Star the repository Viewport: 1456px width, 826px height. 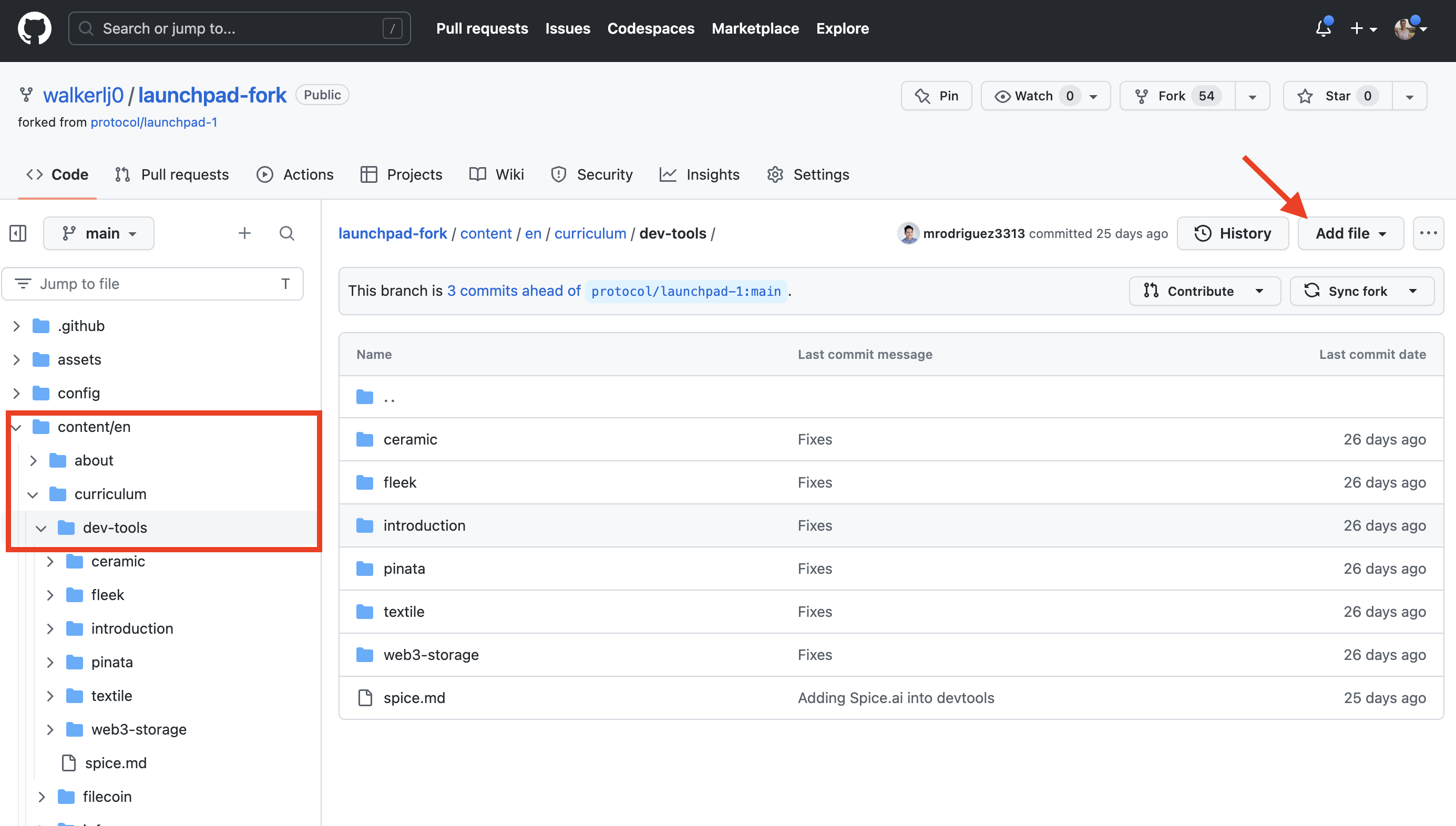pos(1337,96)
